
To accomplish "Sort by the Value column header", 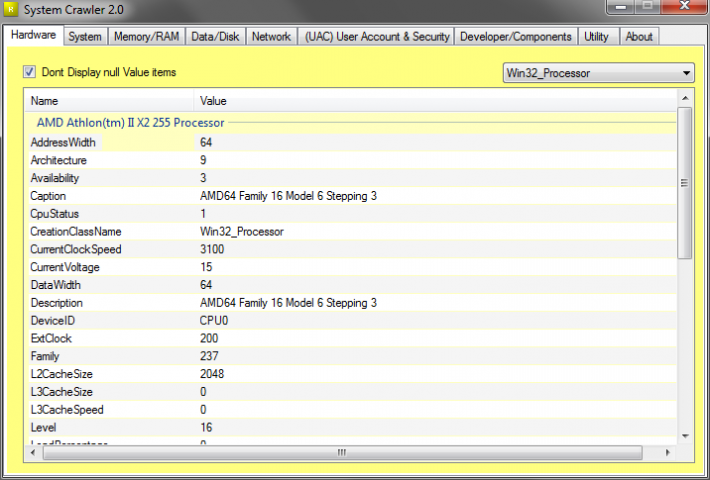I will pos(435,101).
